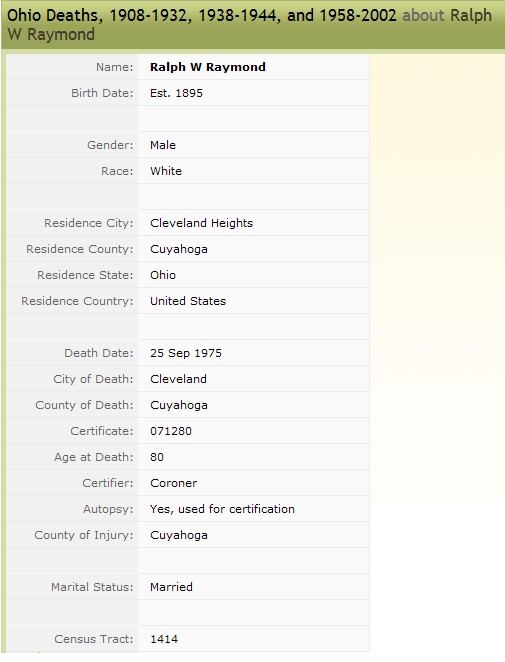The image size is (505, 662).
Task: Click the Certifier value Coroner
Action: (x=173, y=483)
